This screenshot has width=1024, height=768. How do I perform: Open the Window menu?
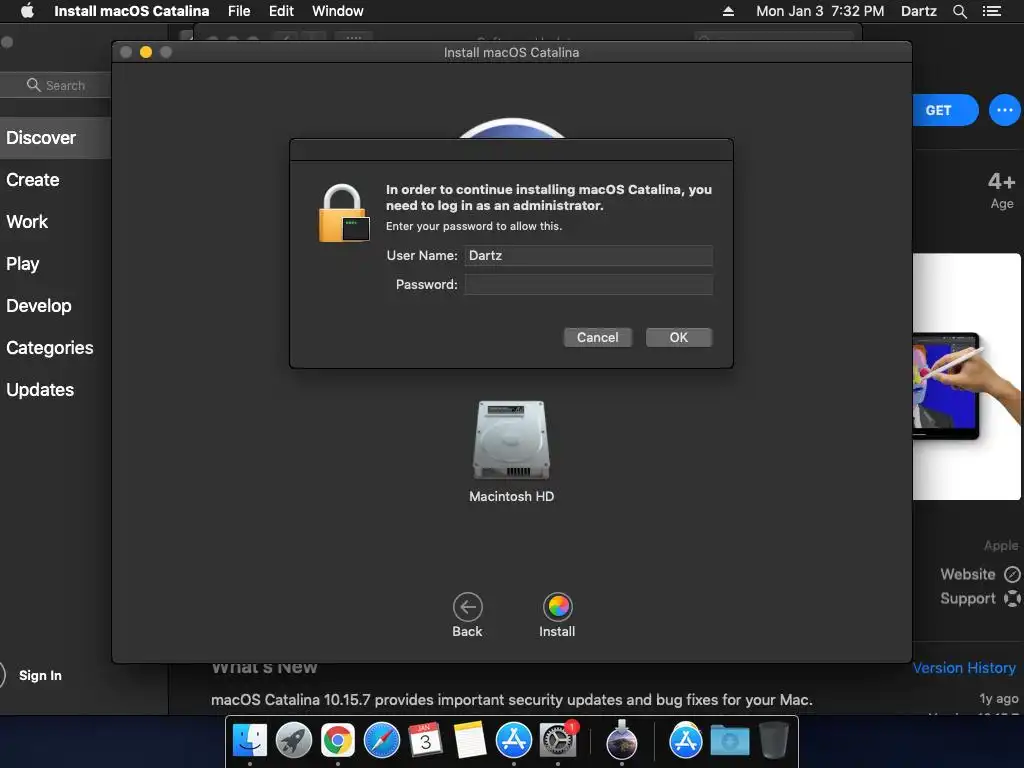point(338,11)
